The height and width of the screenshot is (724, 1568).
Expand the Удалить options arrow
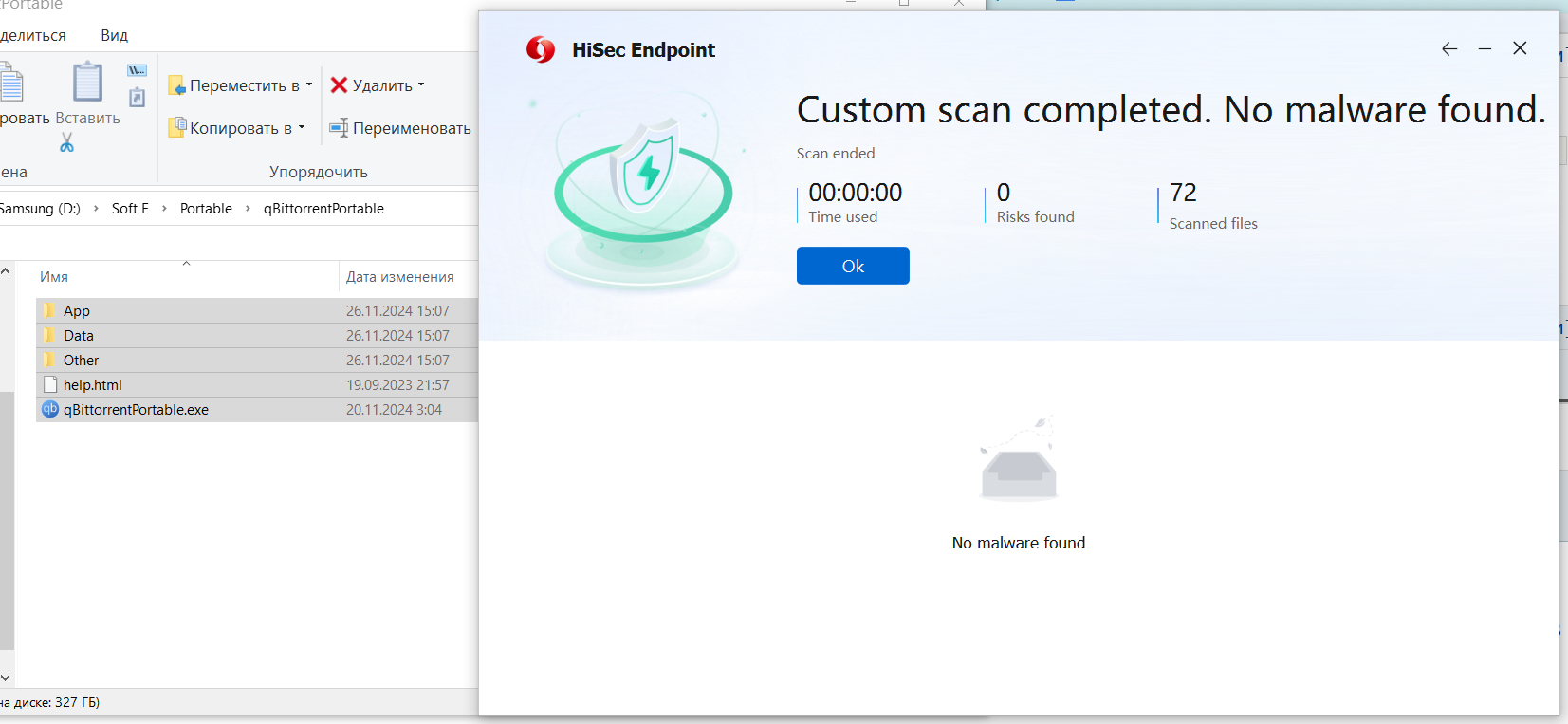(421, 84)
